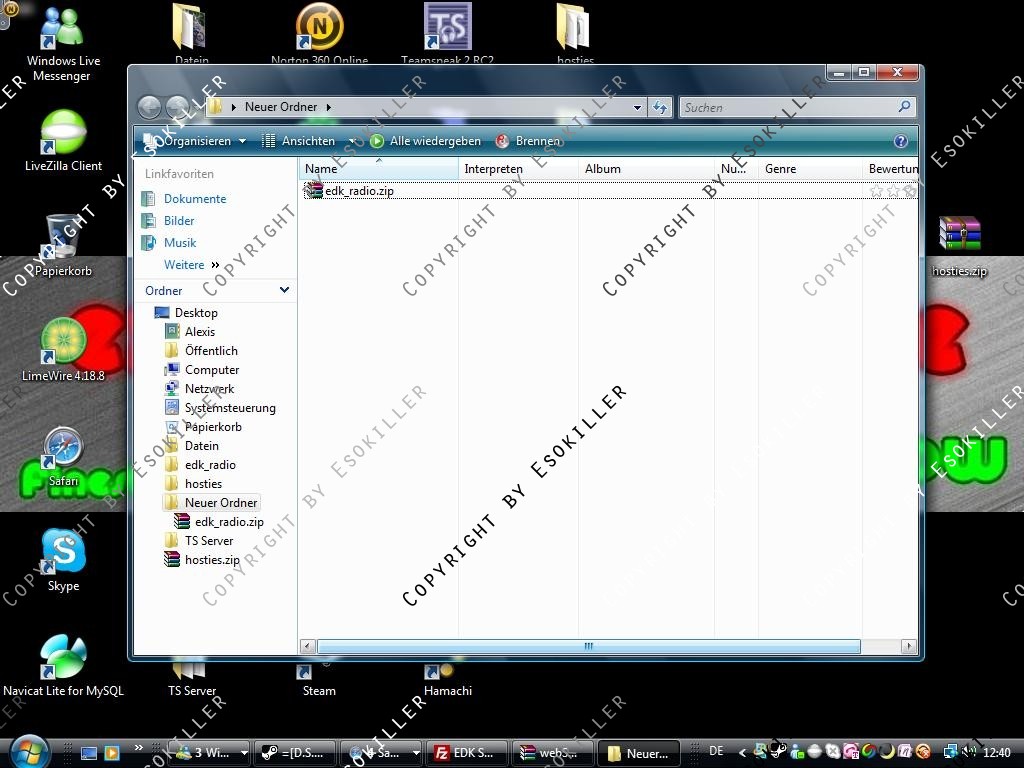
Task: Sort by Name column header
Action: tap(380, 168)
